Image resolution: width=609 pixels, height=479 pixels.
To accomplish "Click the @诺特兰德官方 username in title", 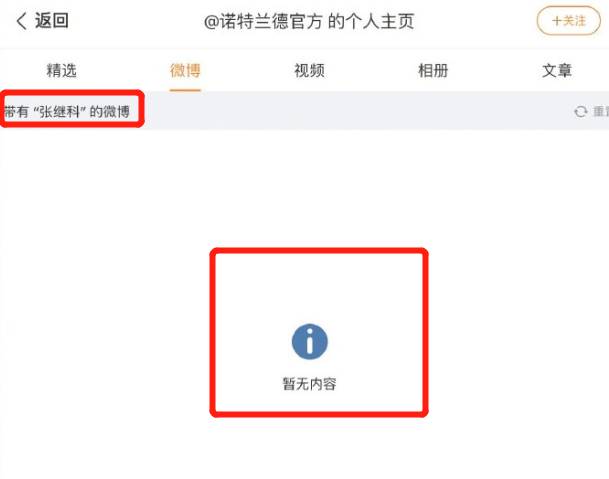I will coord(263,21).
